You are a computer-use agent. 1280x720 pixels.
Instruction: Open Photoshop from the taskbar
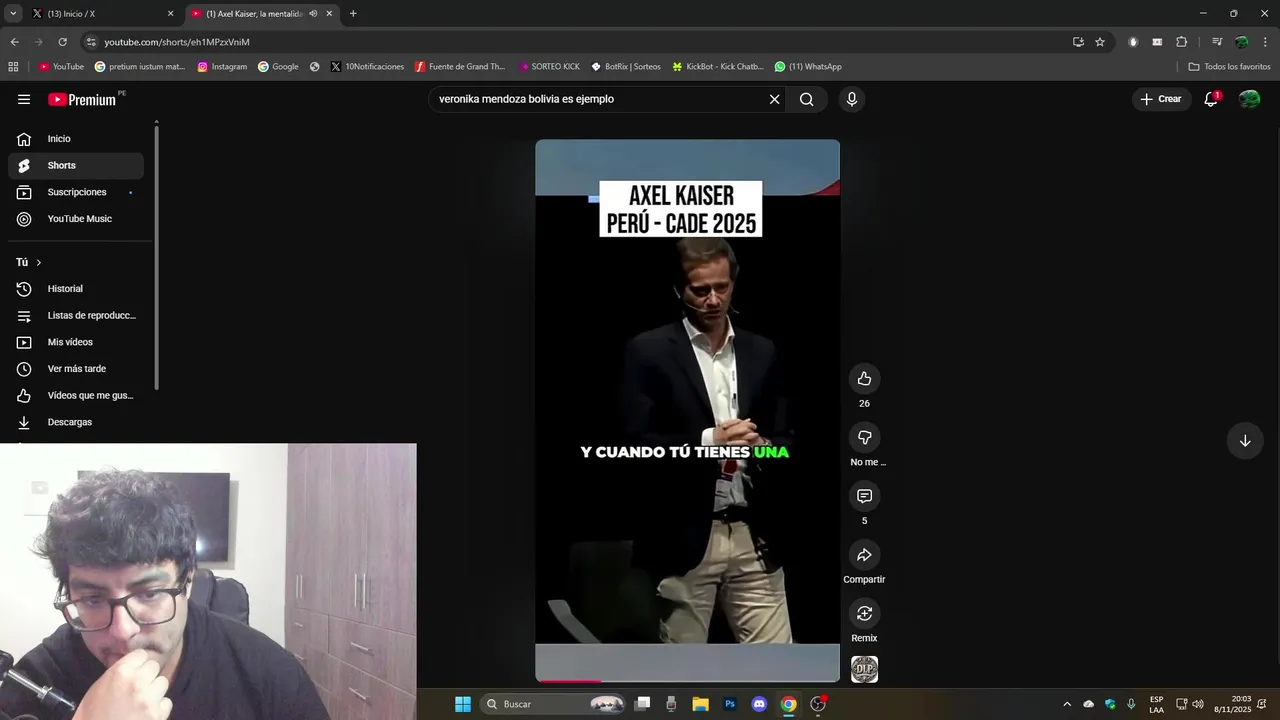tap(730, 704)
